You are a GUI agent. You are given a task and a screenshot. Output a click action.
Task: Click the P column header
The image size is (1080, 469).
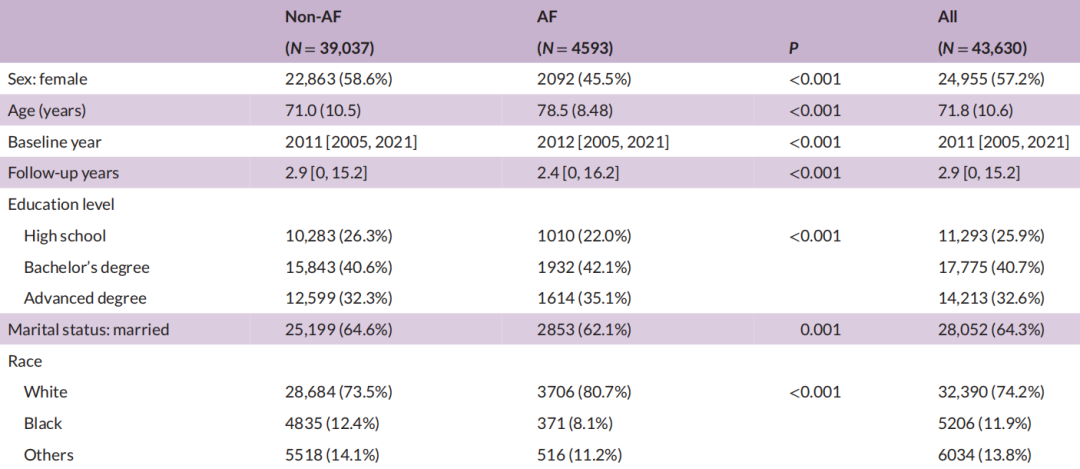click(794, 48)
